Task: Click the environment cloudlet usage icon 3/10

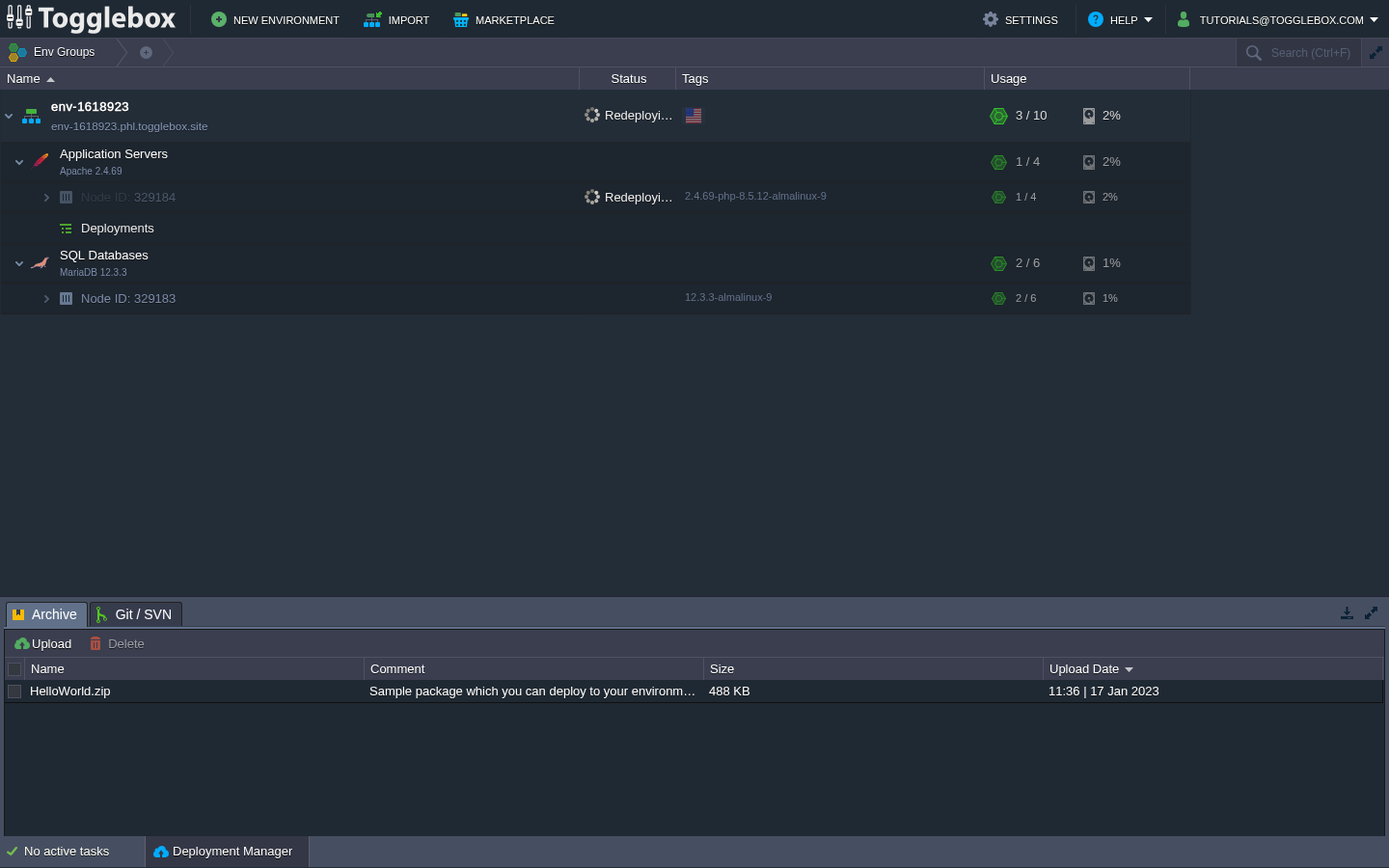Action: pos(999,116)
